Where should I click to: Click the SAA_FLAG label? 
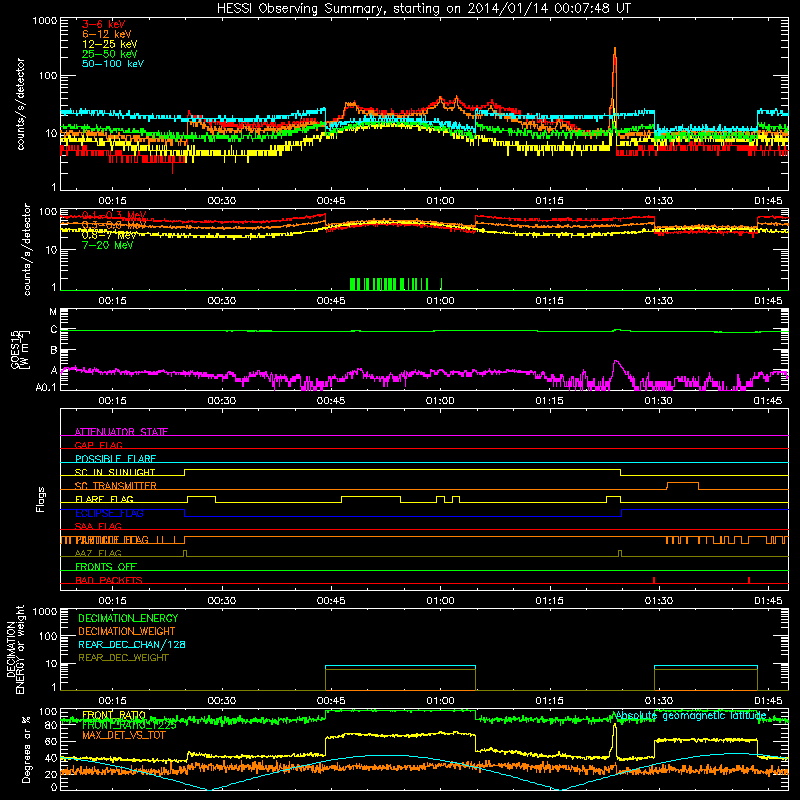pos(98,526)
